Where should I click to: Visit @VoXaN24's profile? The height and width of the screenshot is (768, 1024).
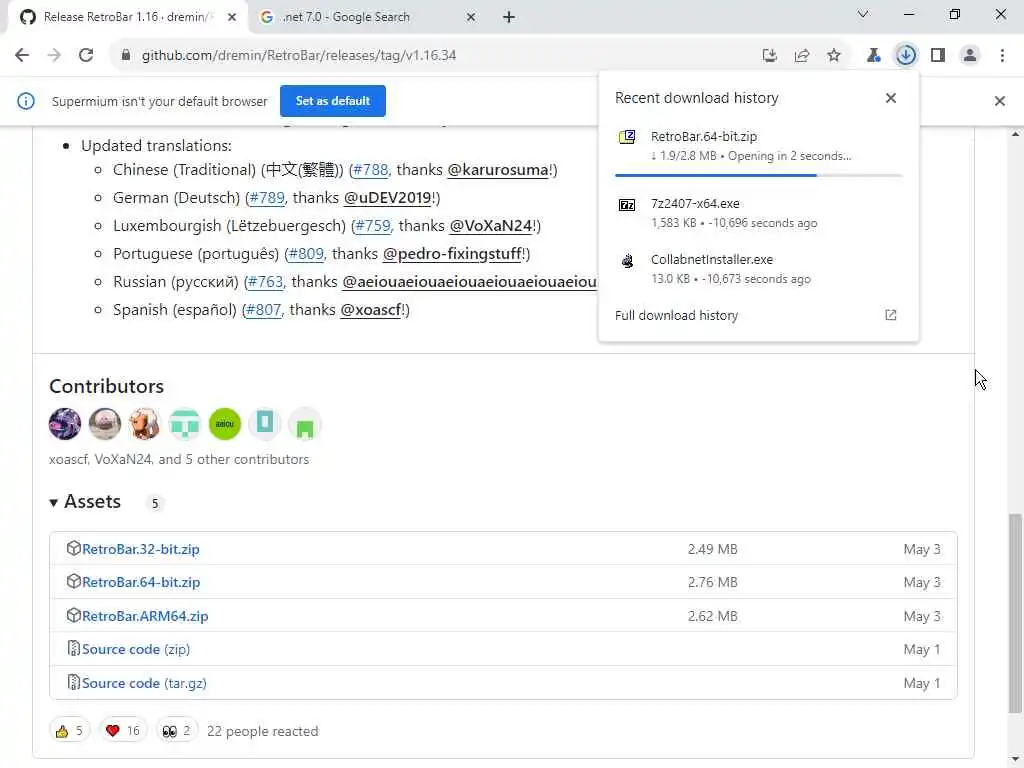(x=490, y=226)
